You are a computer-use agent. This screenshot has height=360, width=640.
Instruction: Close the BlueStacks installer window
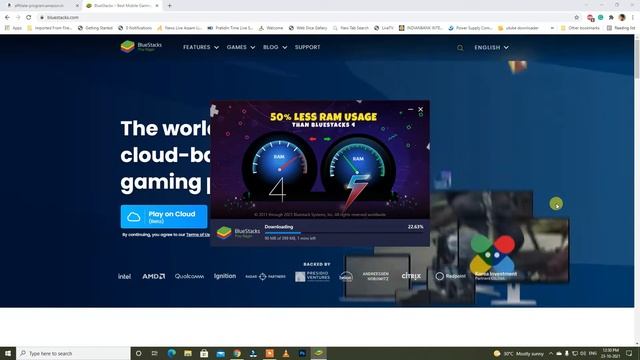(420, 109)
